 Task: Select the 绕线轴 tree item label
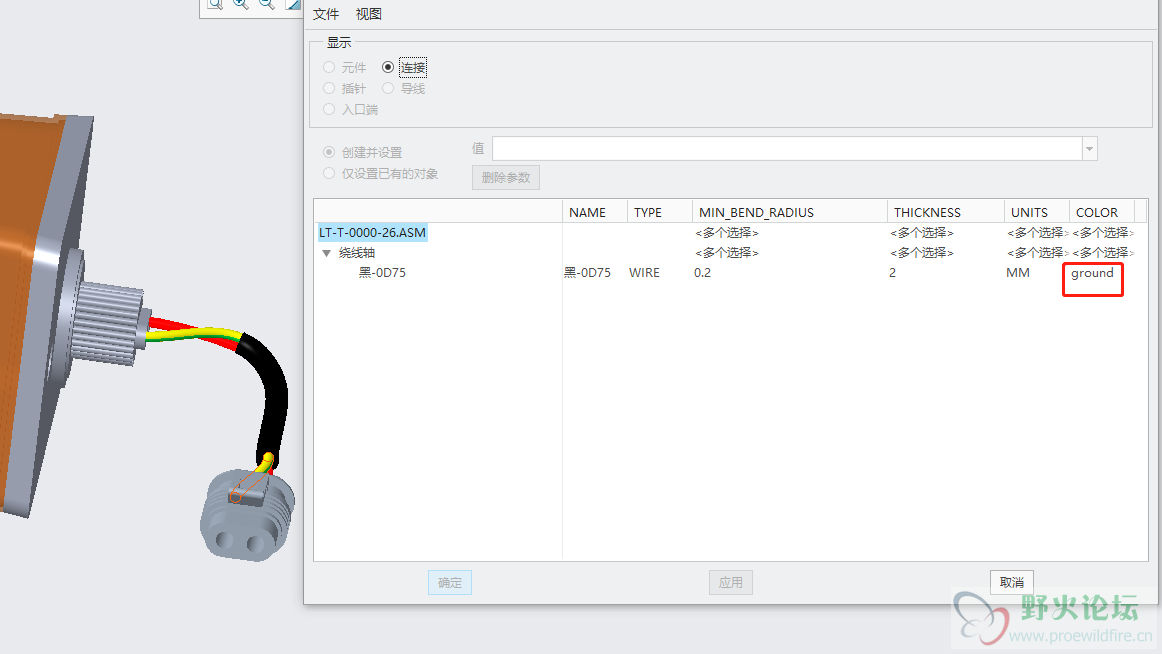click(x=357, y=253)
